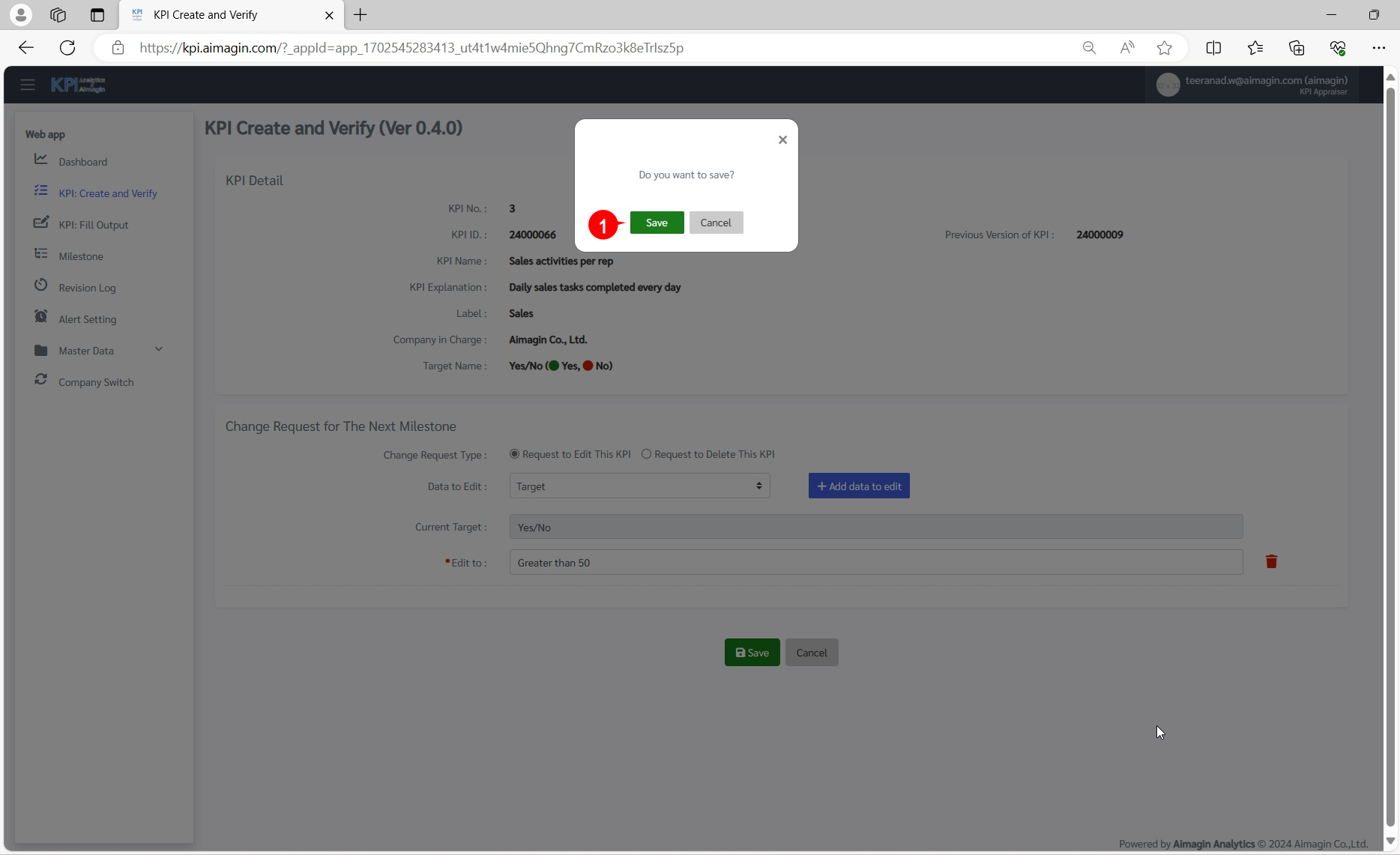Click the browser zoom magnifier icon
The height and width of the screenshot is (855, 1400).
click(x=1089, y=48)
